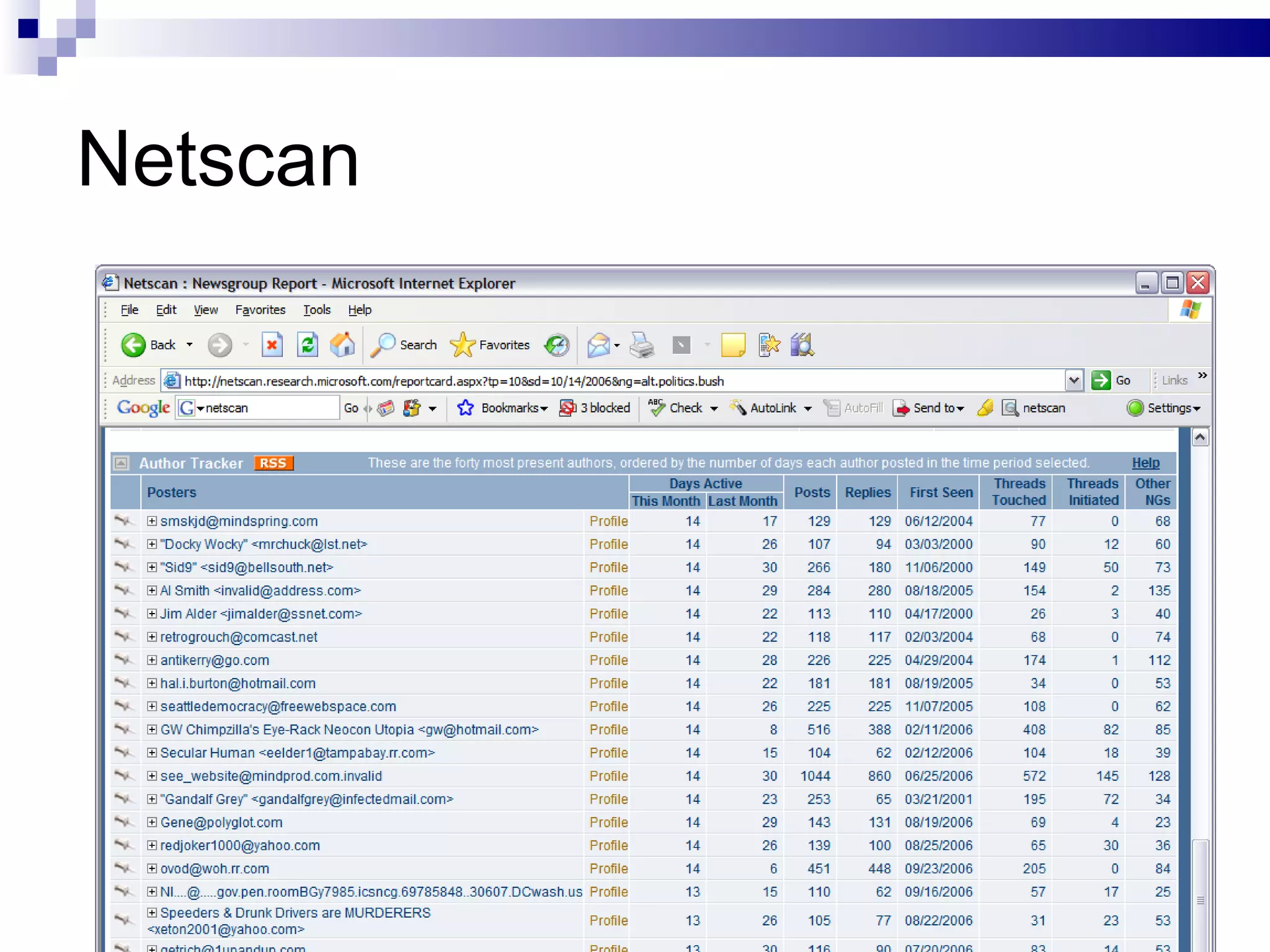1270x952 pixels.
Task: Open the Back button history dropdown arrow
Action: (x=190, y=345)
